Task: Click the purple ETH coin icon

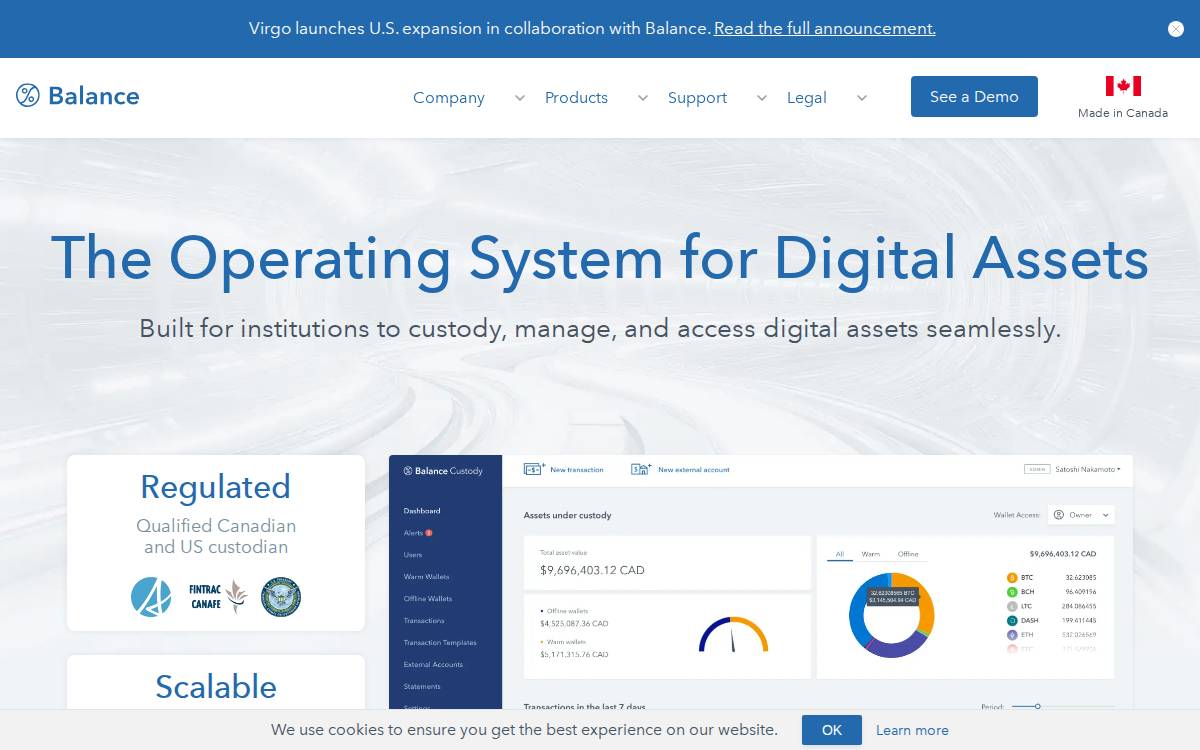Action: click(1012, 635)
